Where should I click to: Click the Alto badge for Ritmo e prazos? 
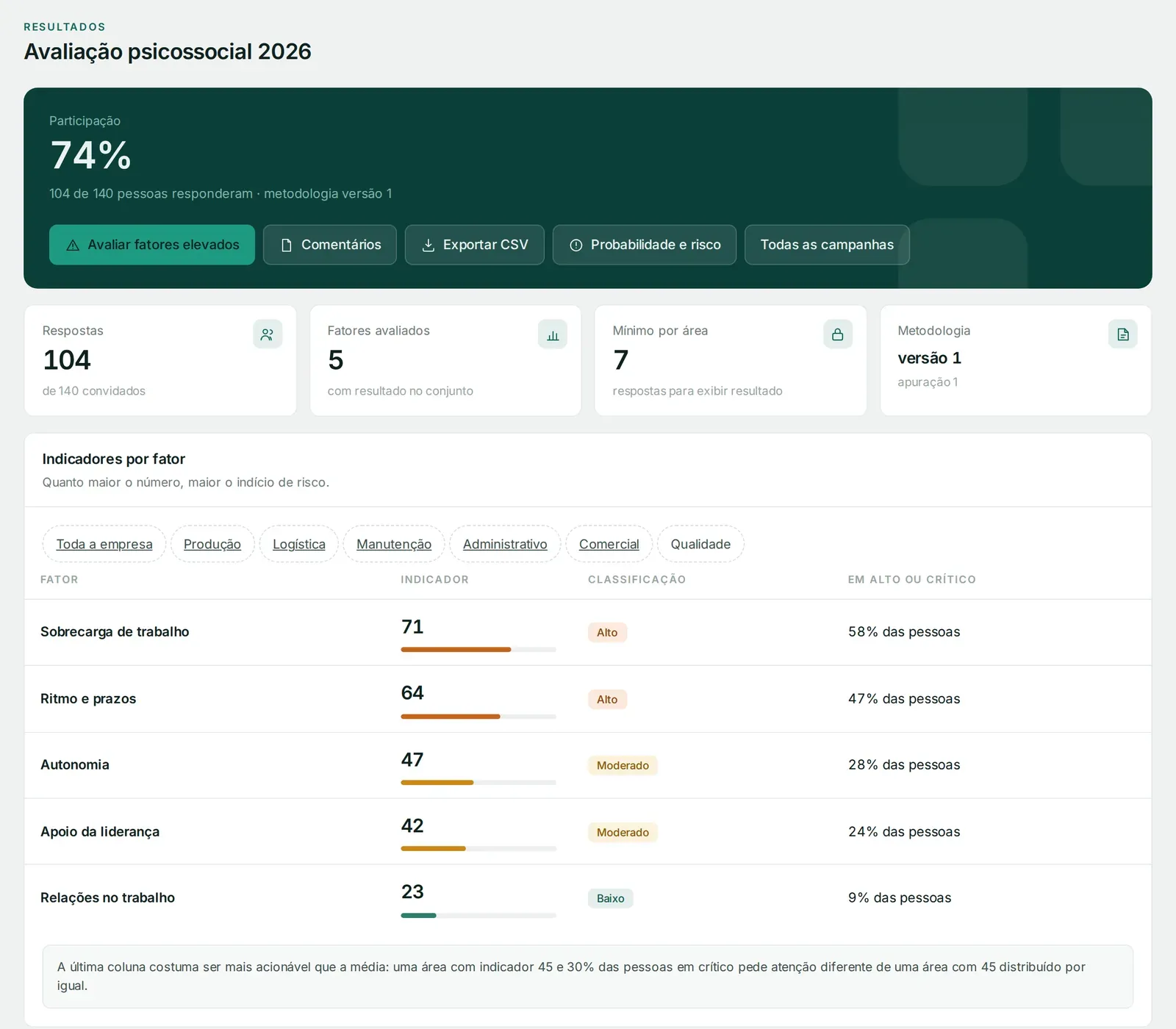607,700
